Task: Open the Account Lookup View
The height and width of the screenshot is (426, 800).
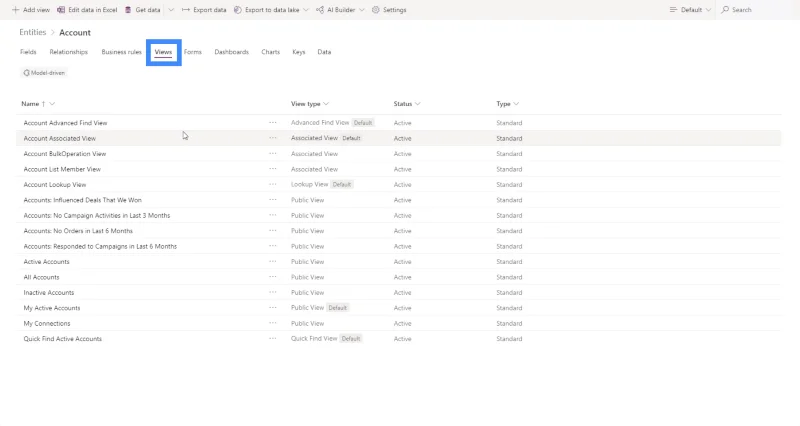Action: pyautogui.click(x=55, y=185)
